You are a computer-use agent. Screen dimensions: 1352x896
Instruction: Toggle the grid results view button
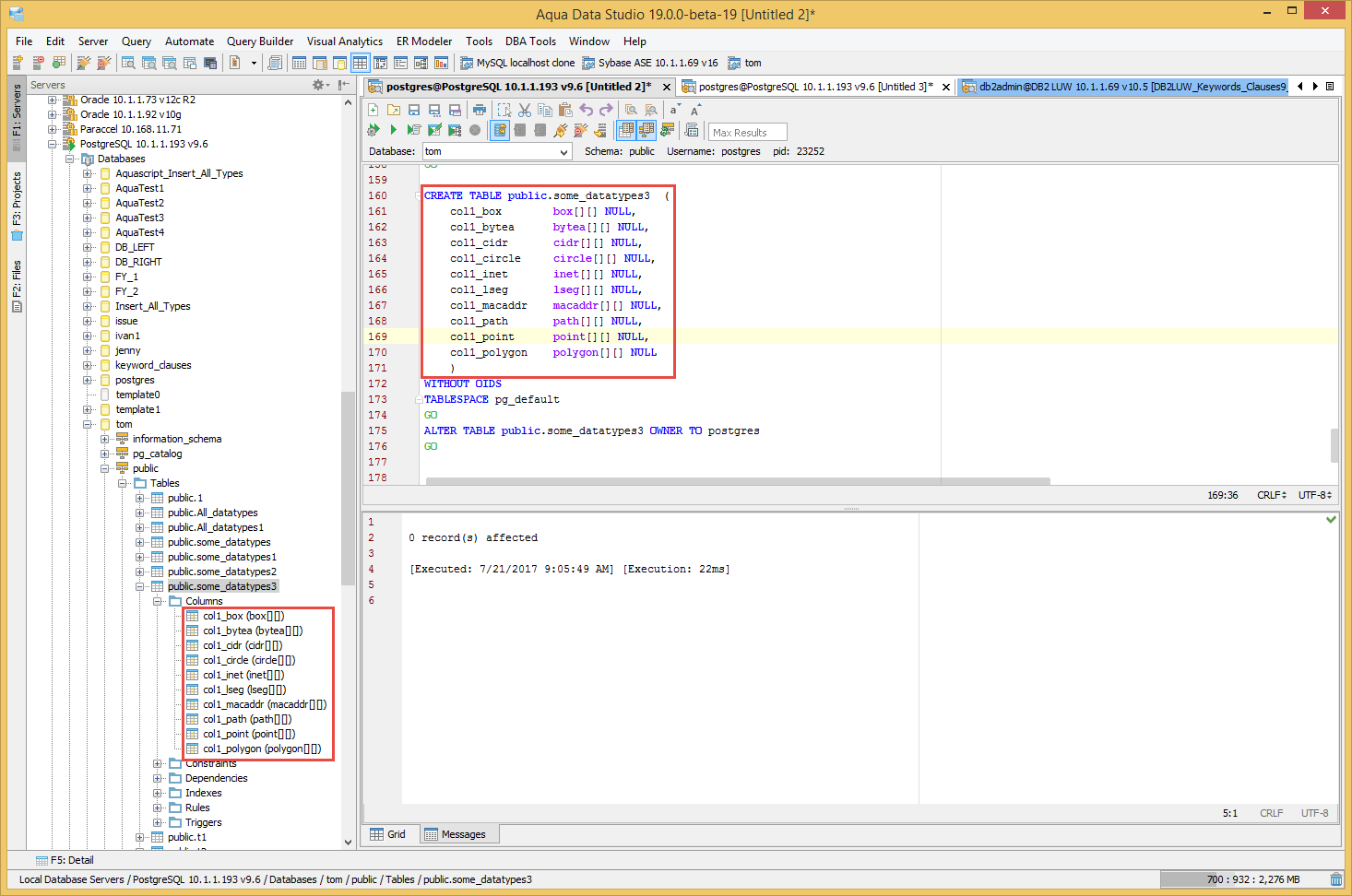point(626,130)
